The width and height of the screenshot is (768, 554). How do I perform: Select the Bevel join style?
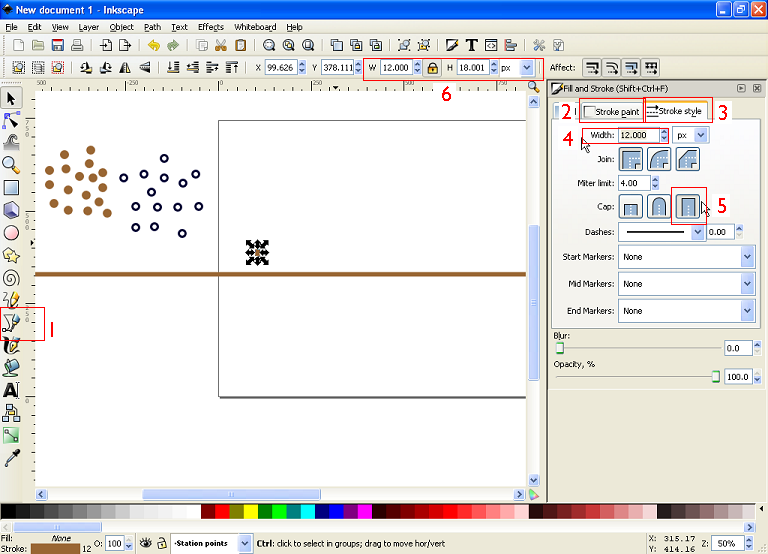[688, 159]
